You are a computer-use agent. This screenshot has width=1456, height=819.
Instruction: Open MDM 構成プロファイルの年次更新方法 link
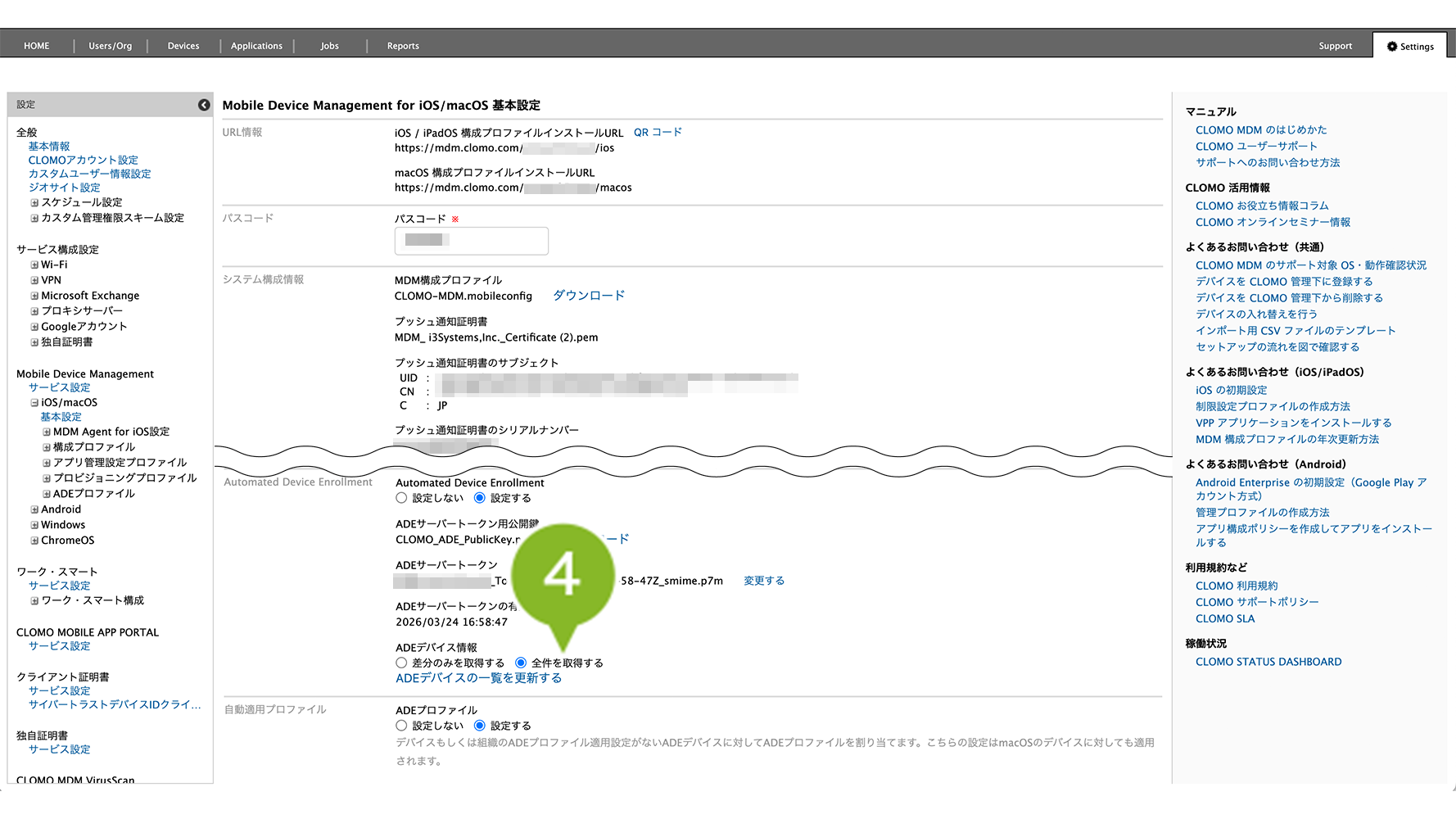pyautogui.click(x=1287, y=440)
